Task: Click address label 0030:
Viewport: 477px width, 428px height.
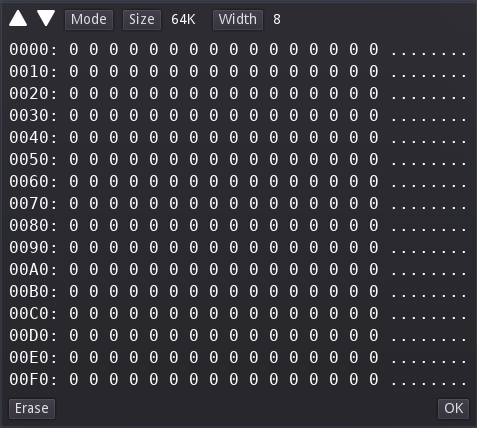Action: click(33, 116)
